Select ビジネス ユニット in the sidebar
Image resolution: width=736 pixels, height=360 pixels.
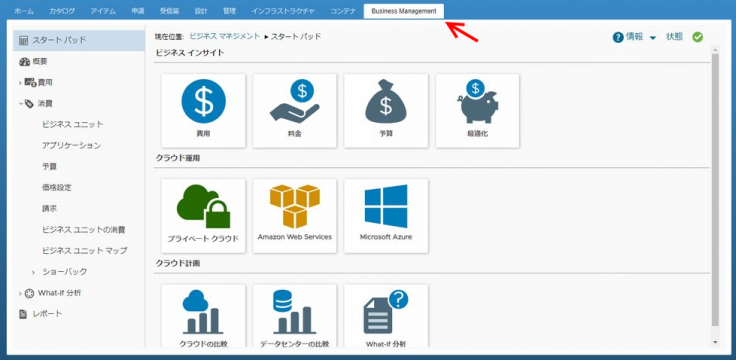pos(73,124)
